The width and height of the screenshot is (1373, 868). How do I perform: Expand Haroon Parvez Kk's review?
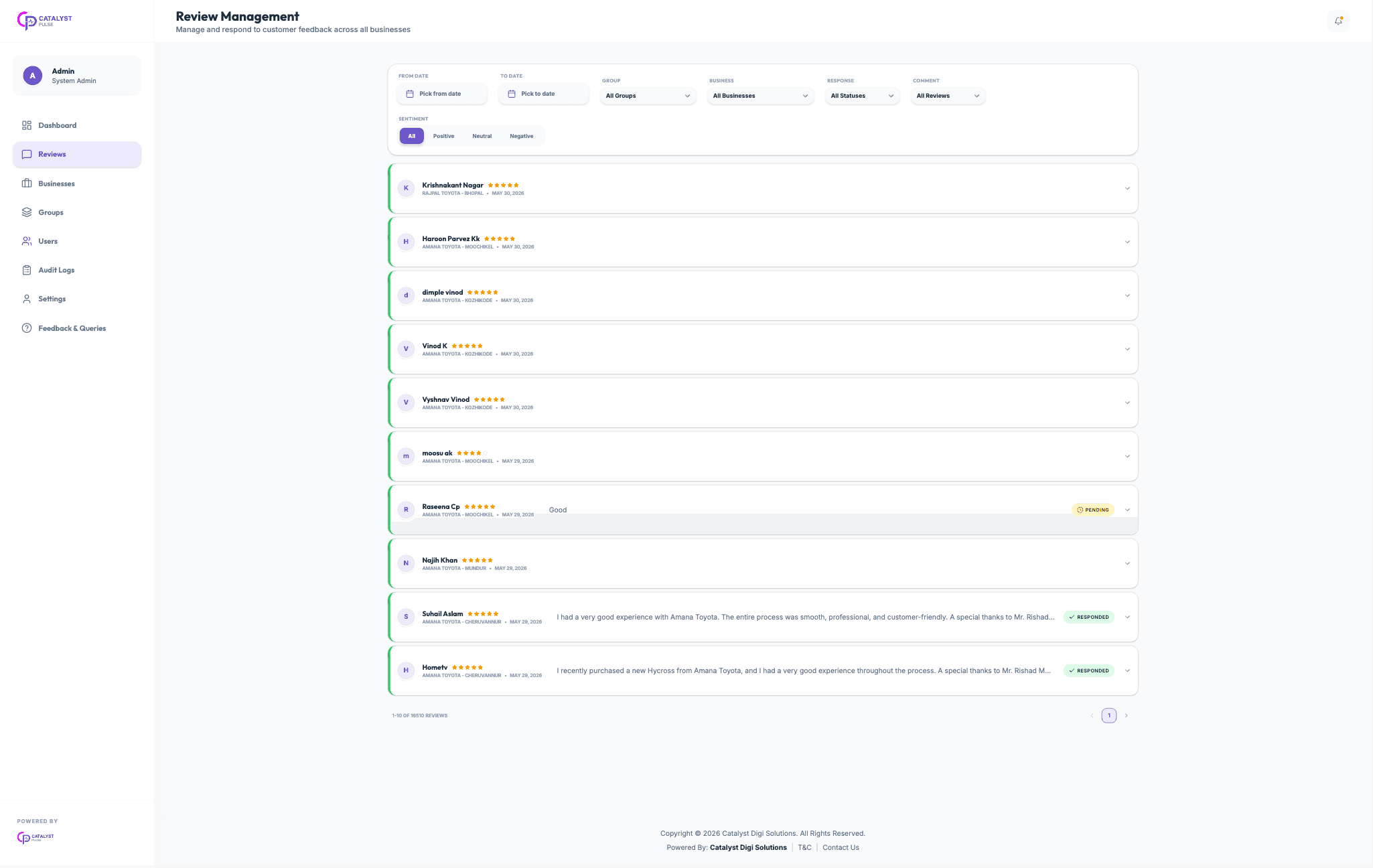[1127, 242]
